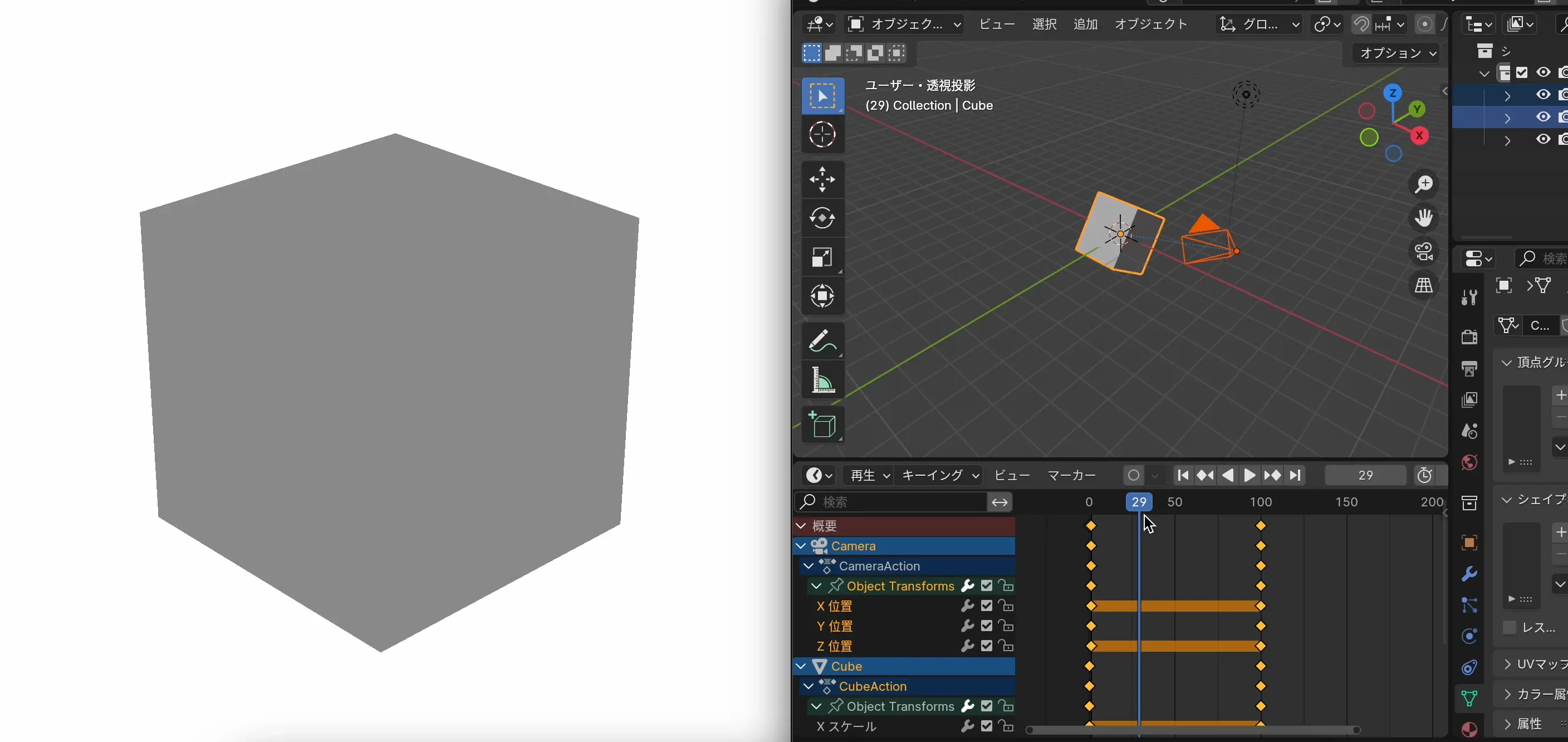Image resolution: width=1568 pixels, height=742 pixels.
Task: Activate the Transform tool
Action: pyautogui.click(x=823, y=297)
